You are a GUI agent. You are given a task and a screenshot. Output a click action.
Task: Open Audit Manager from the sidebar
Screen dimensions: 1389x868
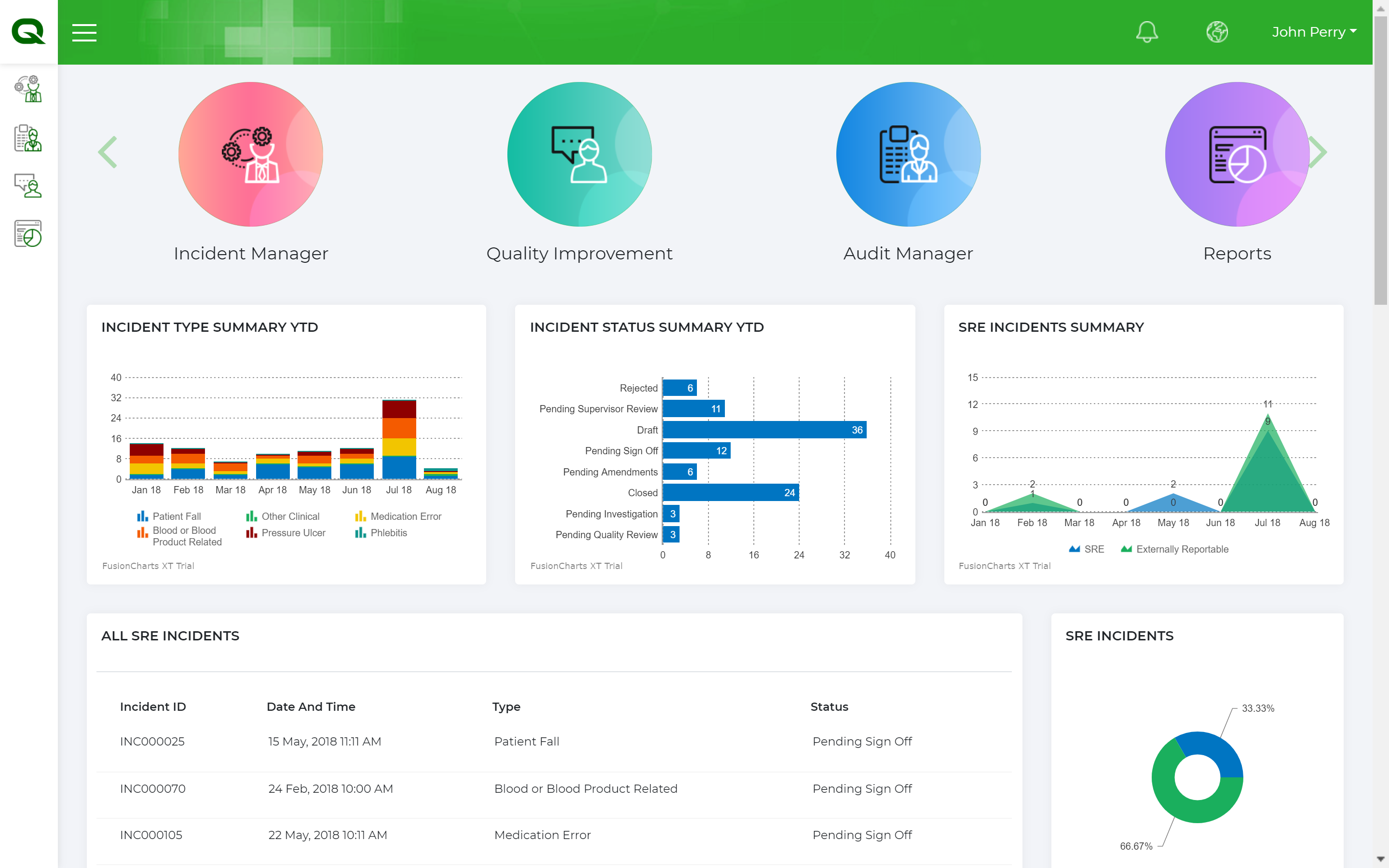pyautogui.click(x=28, y=138)
